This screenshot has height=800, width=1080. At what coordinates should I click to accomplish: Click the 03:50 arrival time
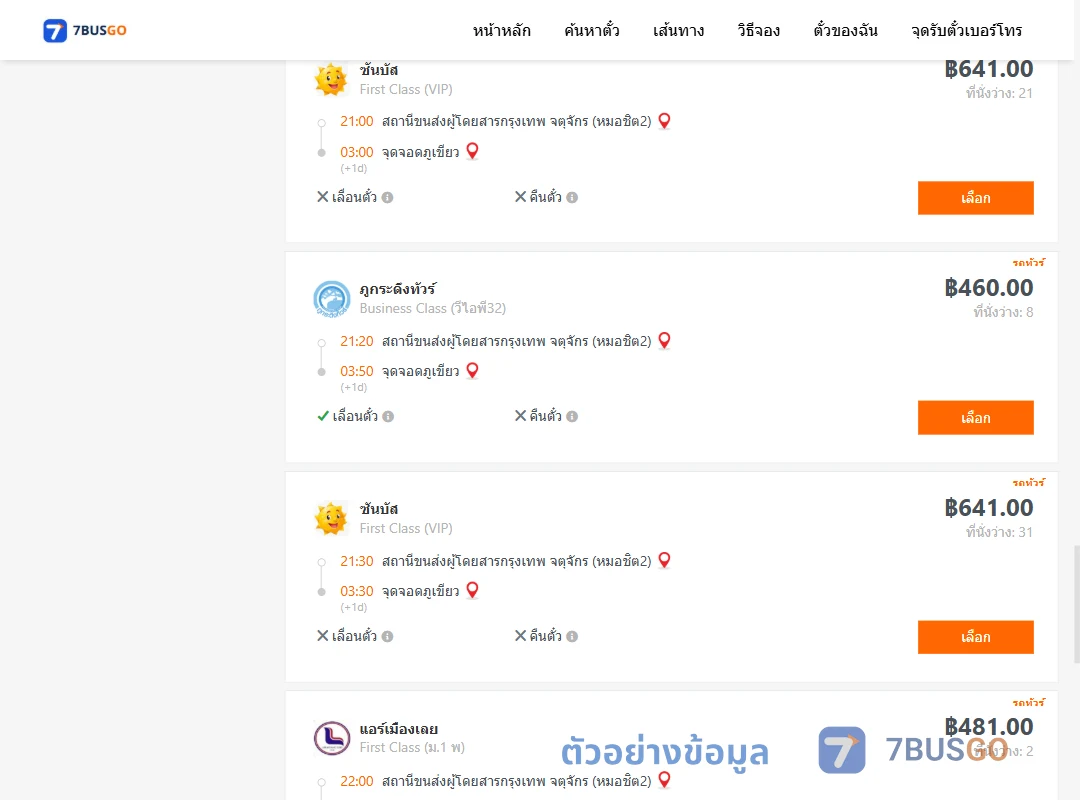point(357,371)
